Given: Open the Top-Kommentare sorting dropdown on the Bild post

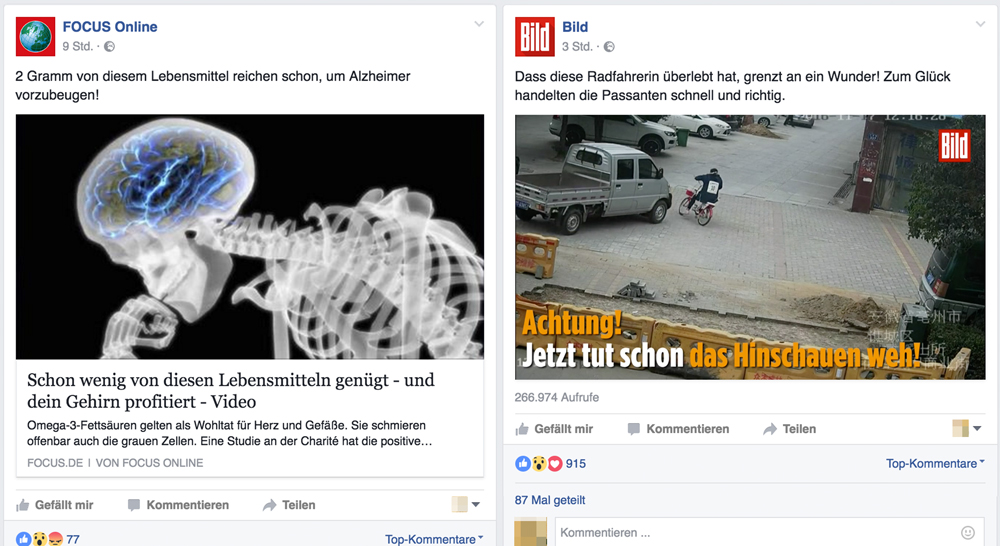Looking at the screenshot, I should click(x=935, y=464).
